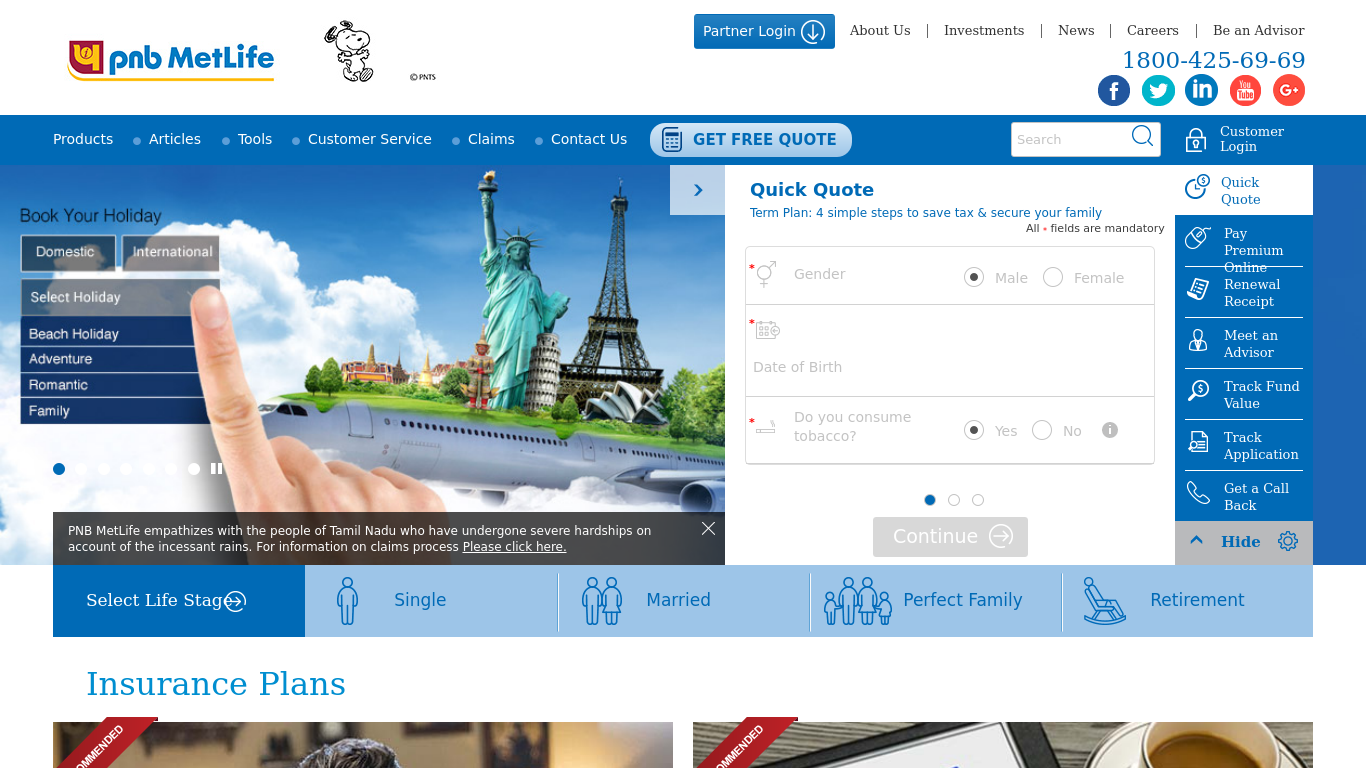
Task: Click Customer Login text link
Action: click(1252, 139)
